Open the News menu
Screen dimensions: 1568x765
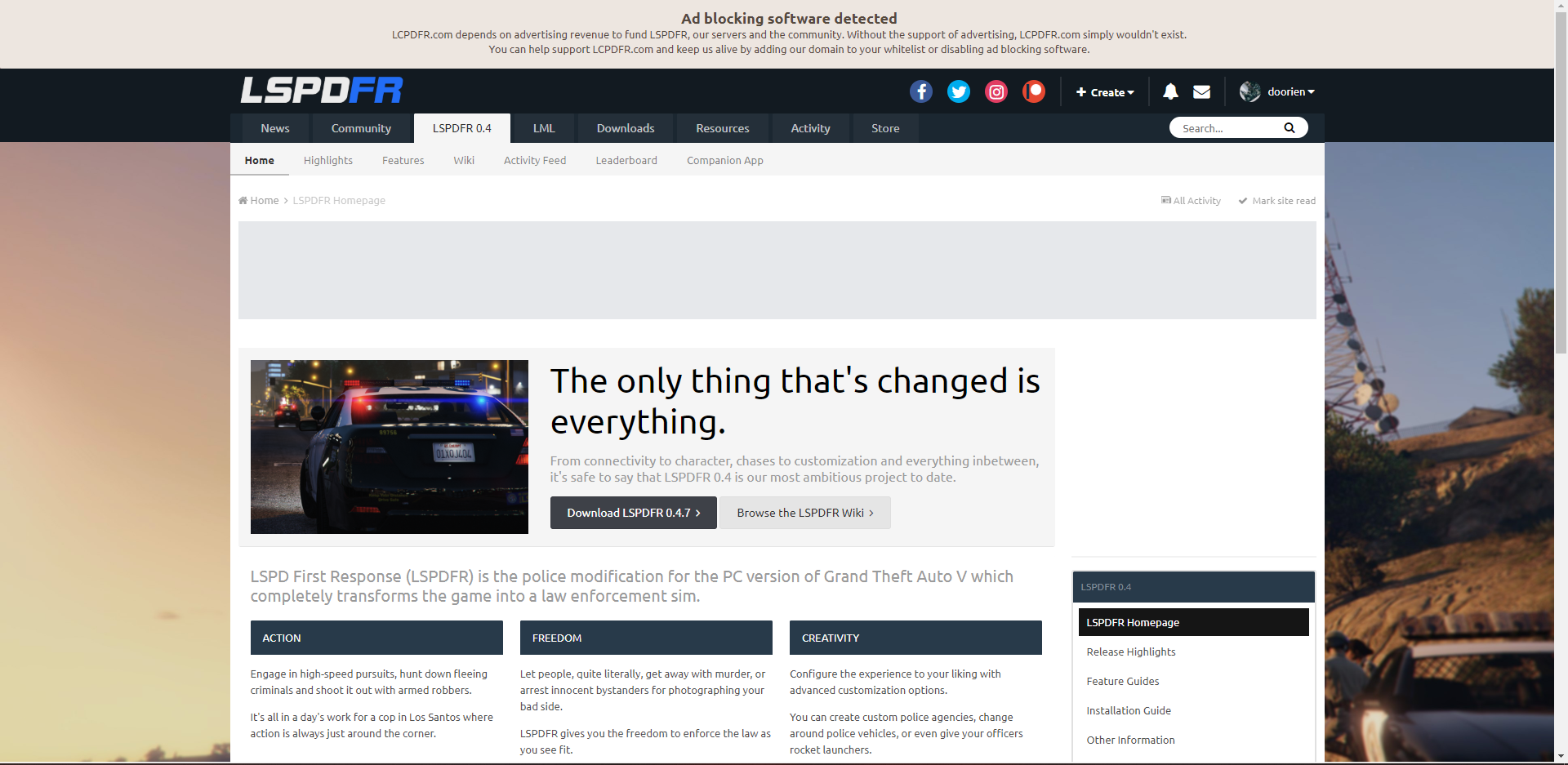click(275, 128)
